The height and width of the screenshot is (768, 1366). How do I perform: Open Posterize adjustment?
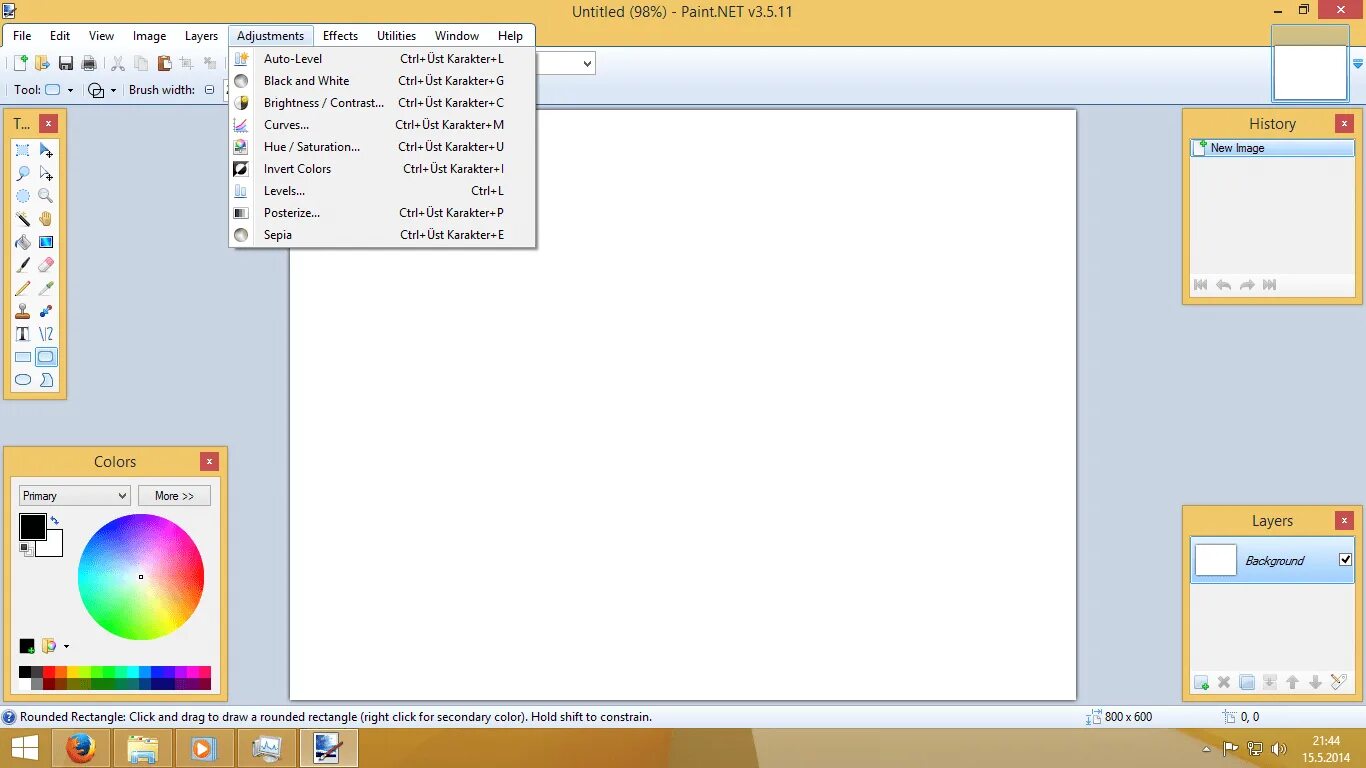pyautogui.click(x=382, y=213)
